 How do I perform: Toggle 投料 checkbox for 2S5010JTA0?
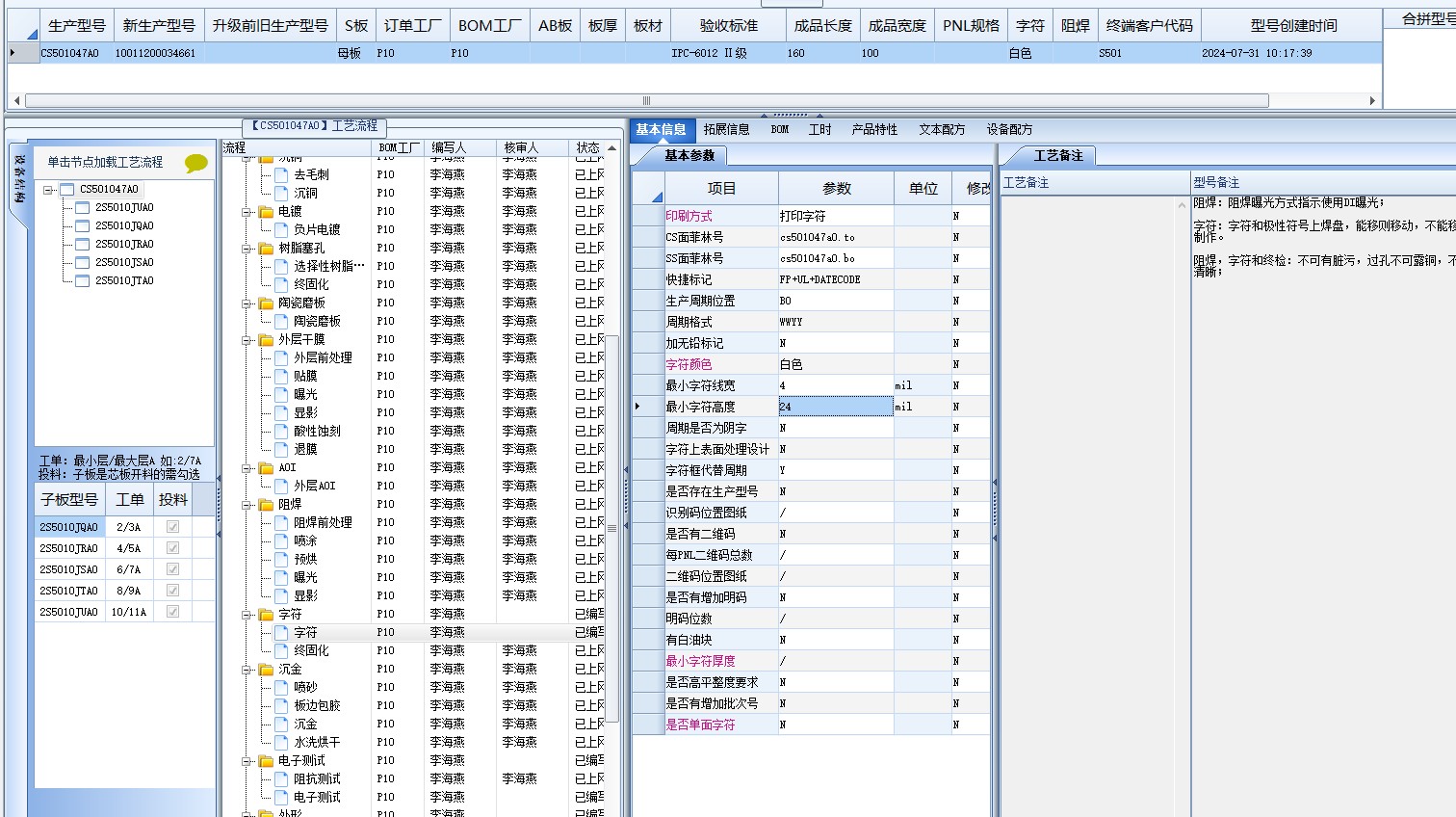173,591
